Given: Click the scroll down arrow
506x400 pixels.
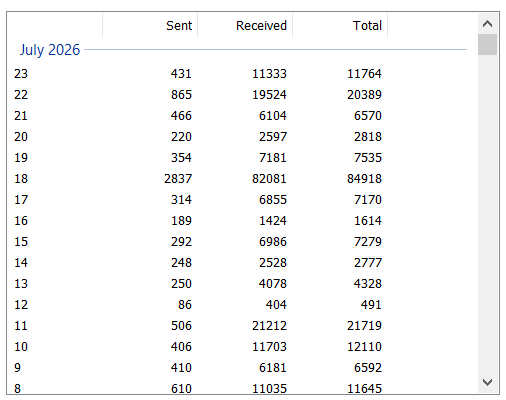Looking at the screenshot, I should (x=487, y=382).
